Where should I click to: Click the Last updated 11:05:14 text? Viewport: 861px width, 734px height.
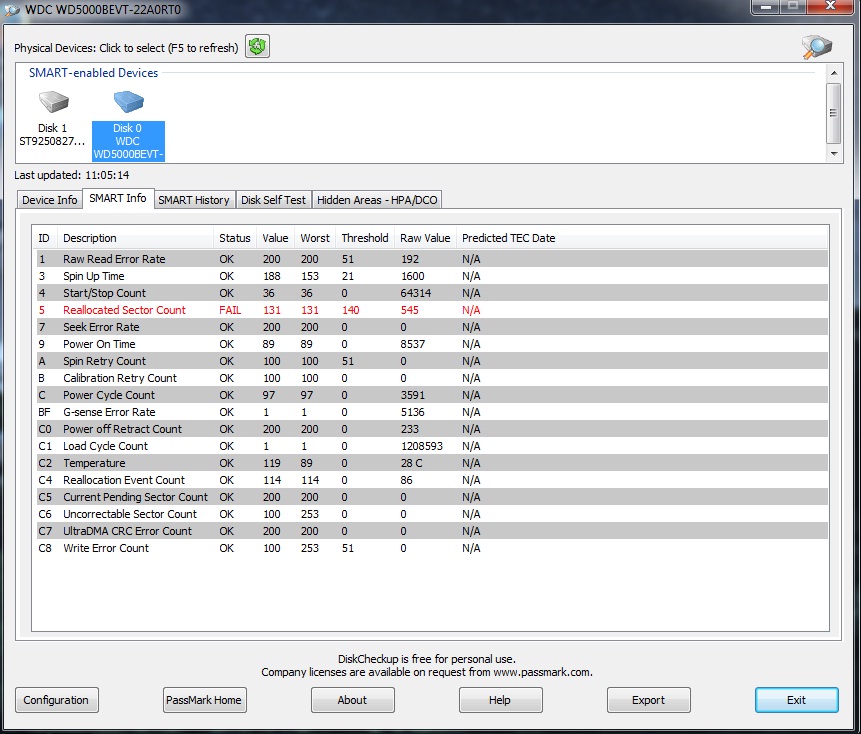point(72,175)
